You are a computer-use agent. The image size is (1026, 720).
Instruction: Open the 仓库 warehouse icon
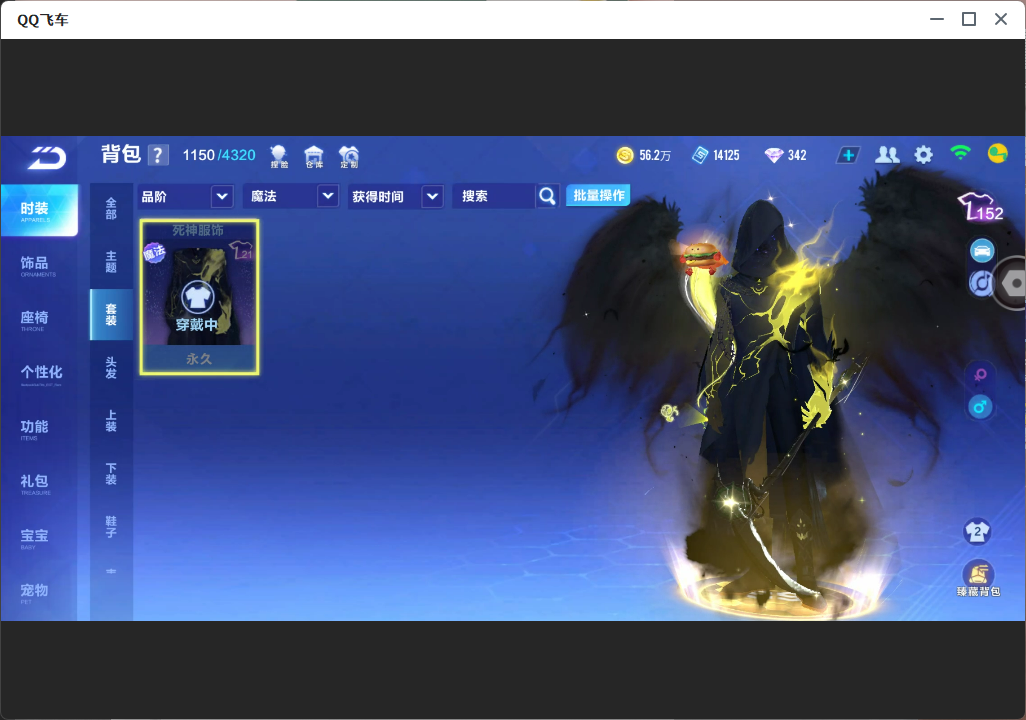tap(314, 156)
